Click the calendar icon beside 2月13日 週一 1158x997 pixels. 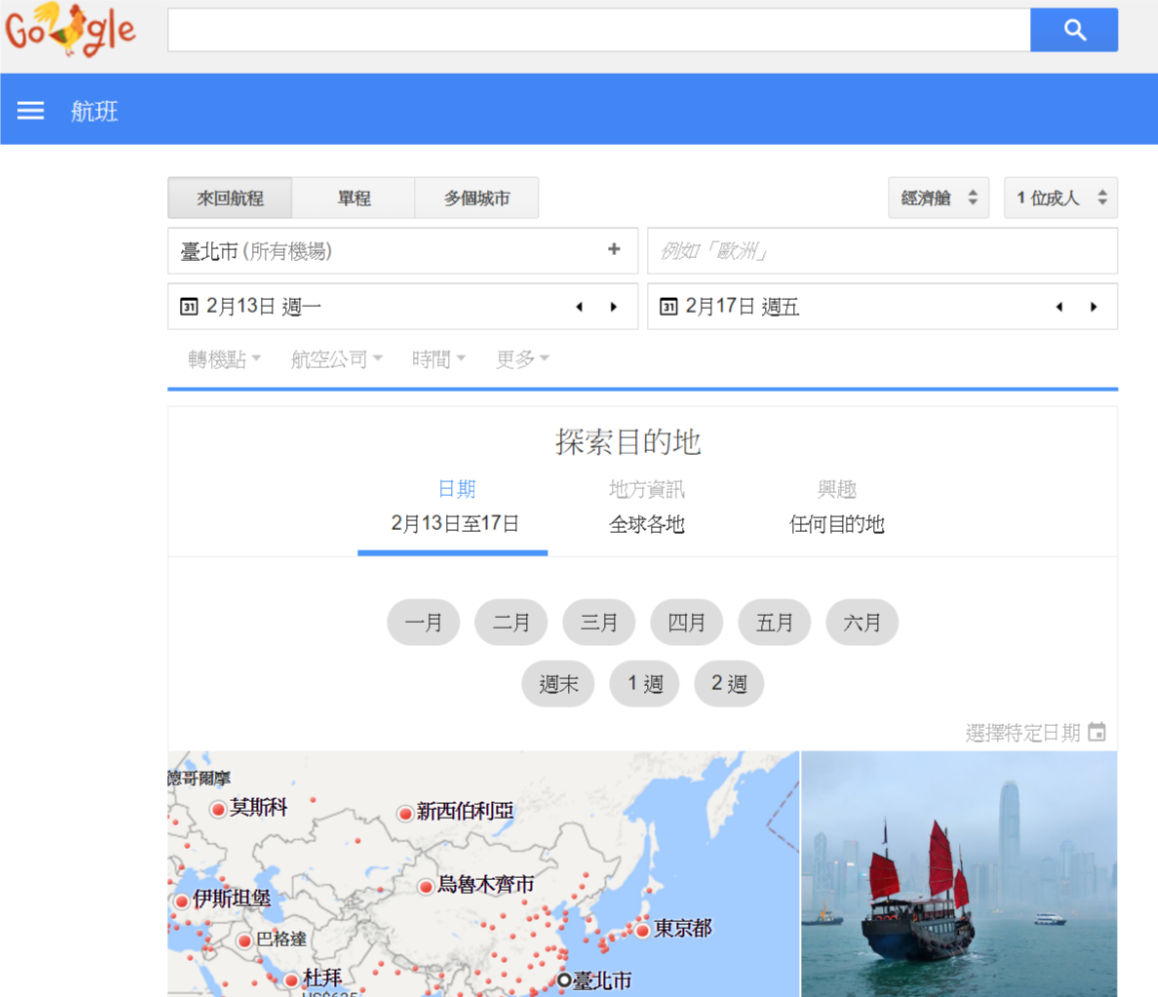pos(189,307)
